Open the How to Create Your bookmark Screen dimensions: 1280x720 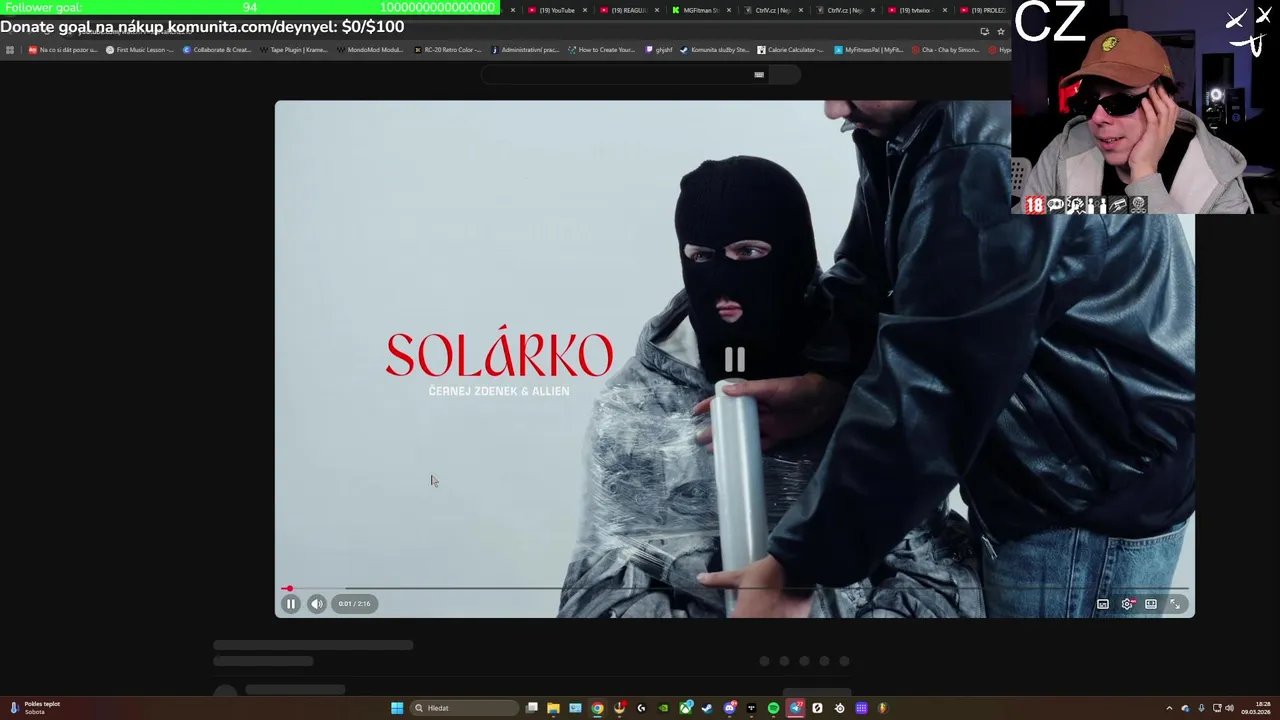(602, 49)
